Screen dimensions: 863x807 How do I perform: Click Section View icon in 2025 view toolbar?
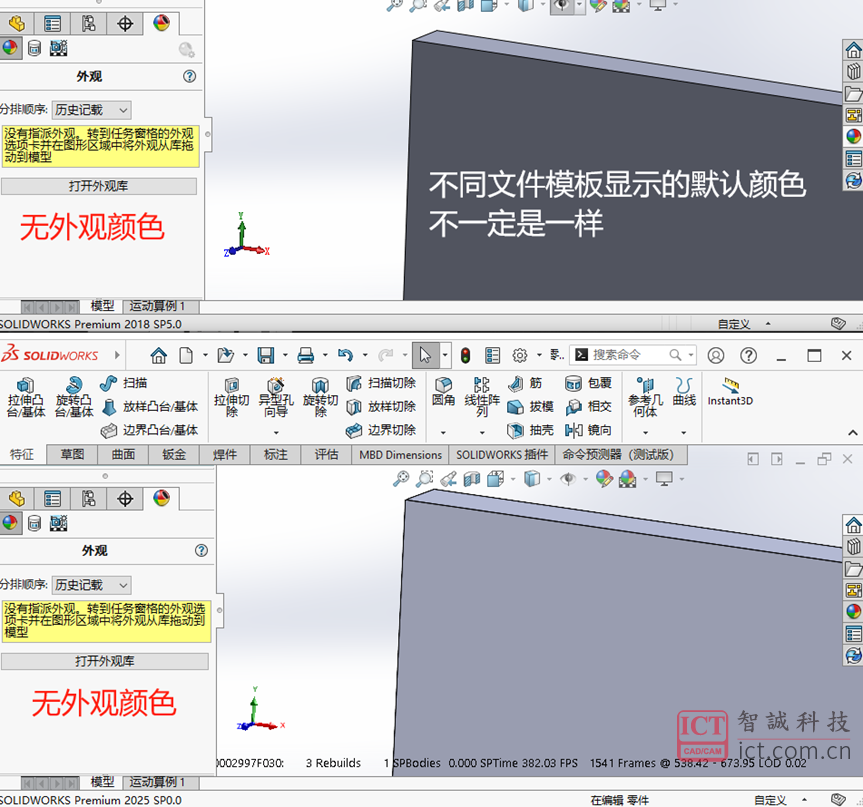pyautogui.click(x=472, y=479)
